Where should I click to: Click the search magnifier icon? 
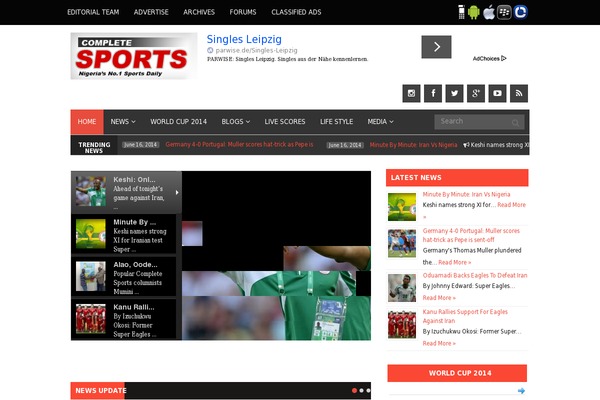pyautogui.click(x=515, y=122)
